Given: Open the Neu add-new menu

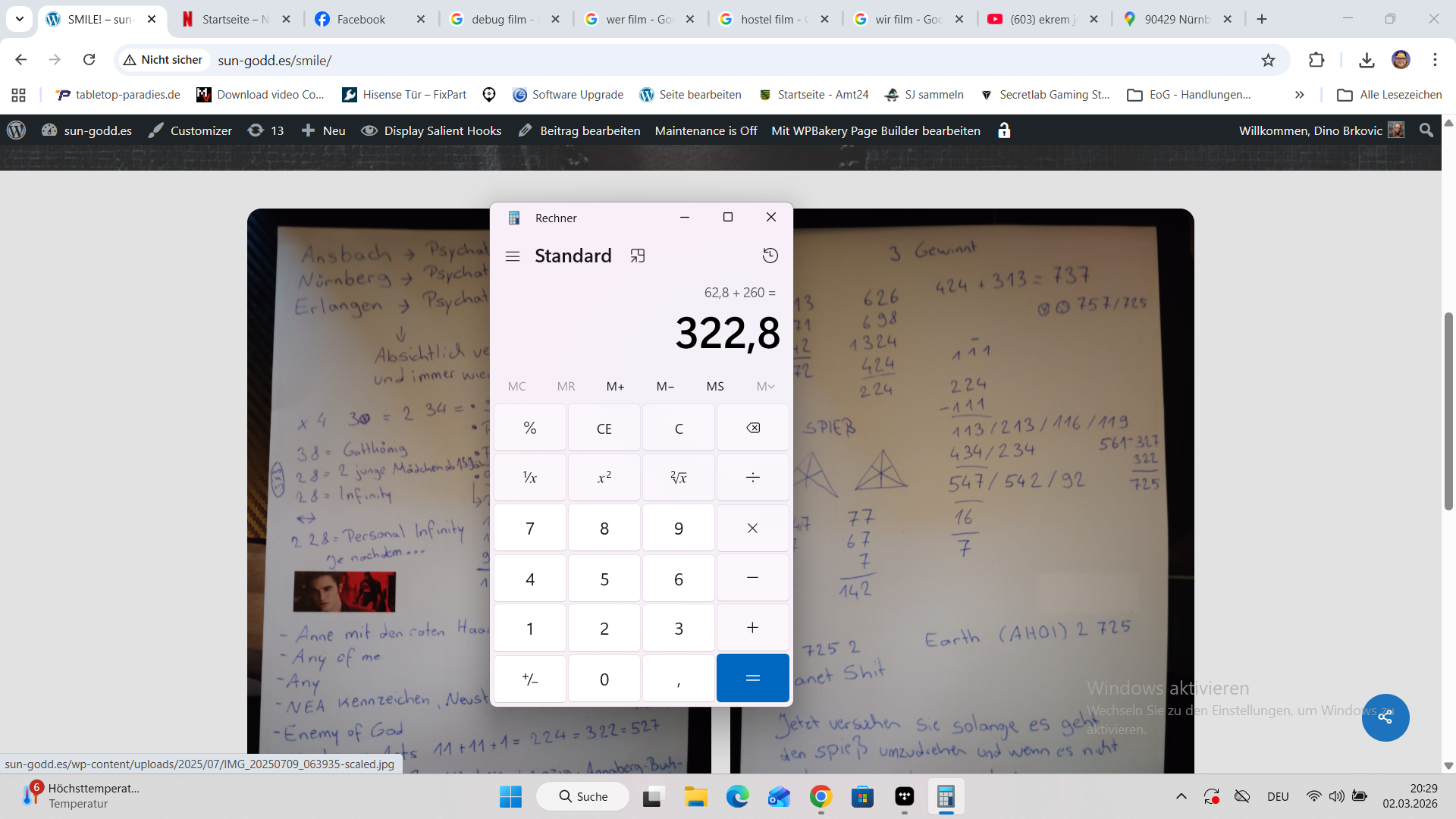Looking at the screenshot, I should 324,130.
